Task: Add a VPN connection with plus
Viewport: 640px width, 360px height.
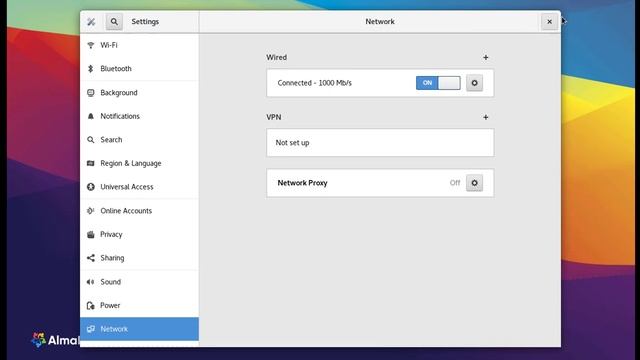Action: point(486,117)
